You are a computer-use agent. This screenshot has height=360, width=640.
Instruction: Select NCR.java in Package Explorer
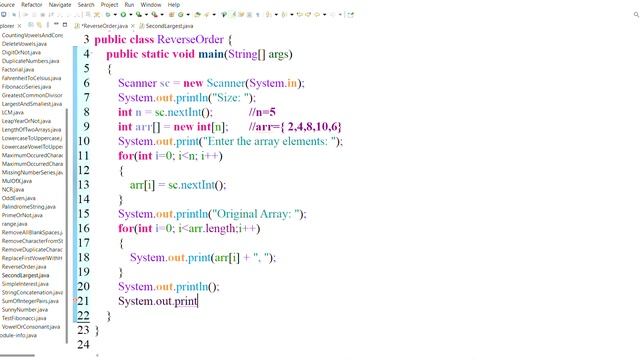click(13, 189)
